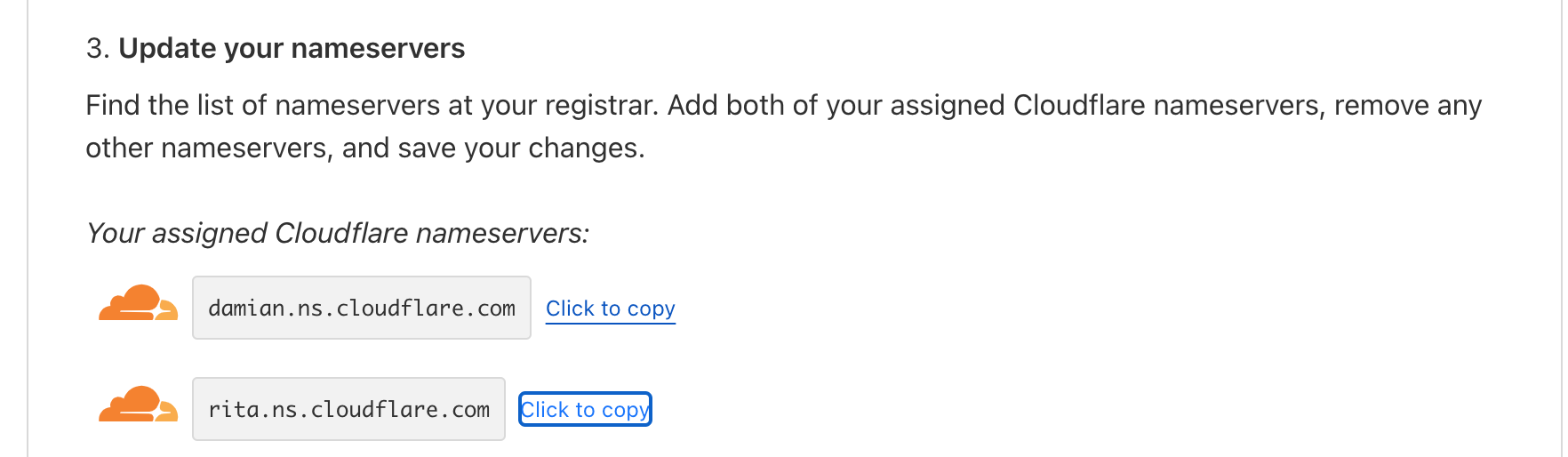Click the "Update your nameservers" heading
Screen dimensions: 1568x457
[x=292, y=48]
